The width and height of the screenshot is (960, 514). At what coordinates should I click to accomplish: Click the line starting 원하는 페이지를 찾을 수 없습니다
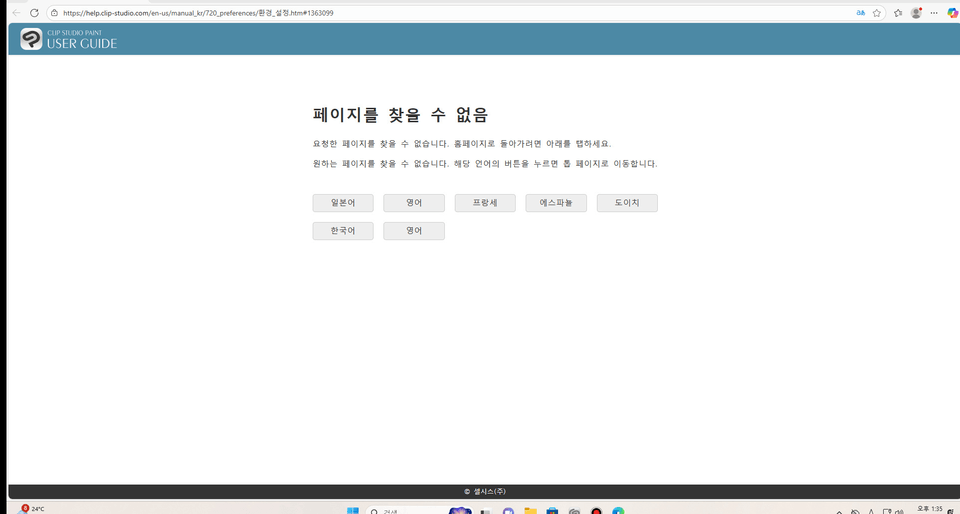coord(485,164)
